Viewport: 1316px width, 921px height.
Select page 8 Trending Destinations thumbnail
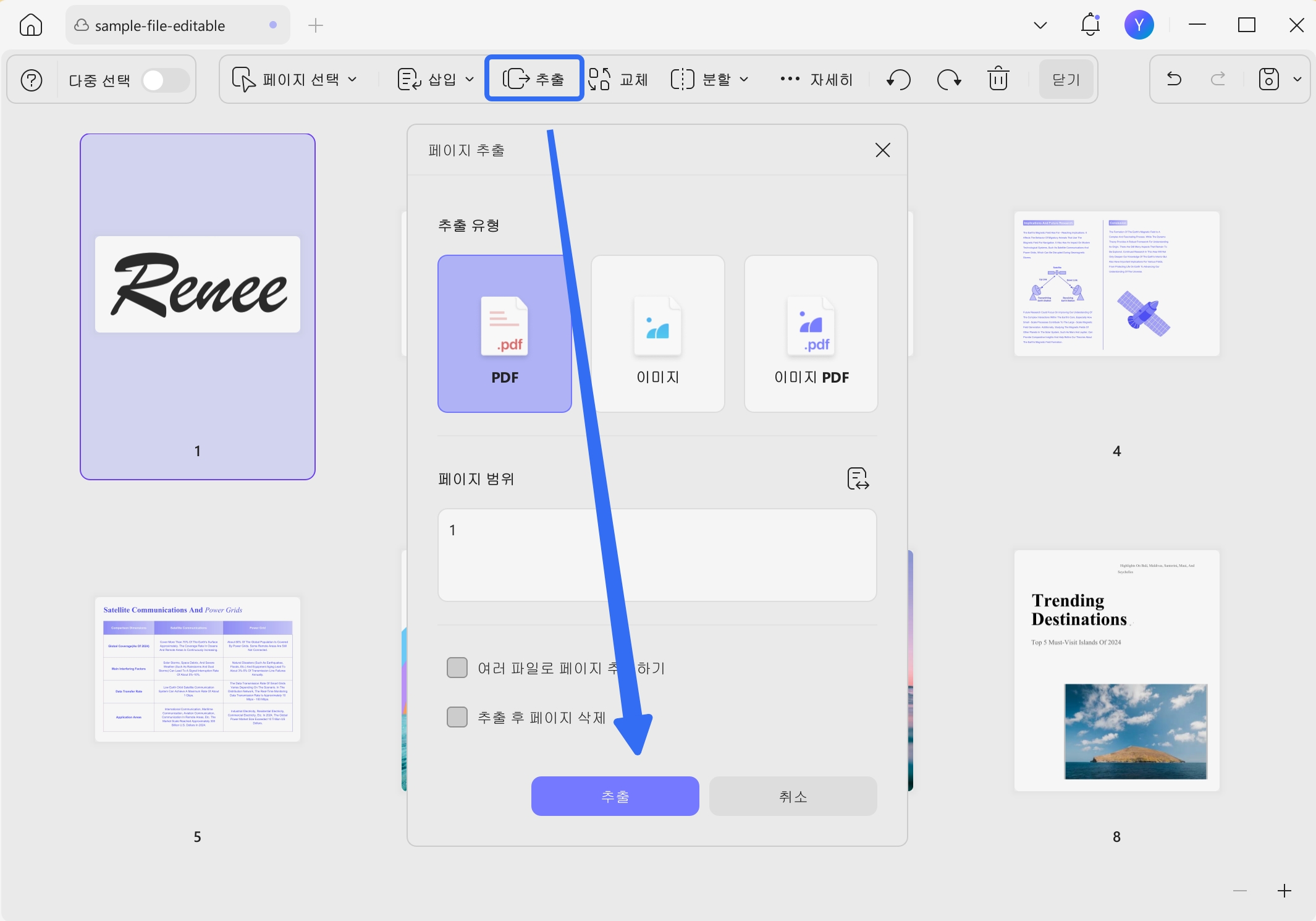1117,671
